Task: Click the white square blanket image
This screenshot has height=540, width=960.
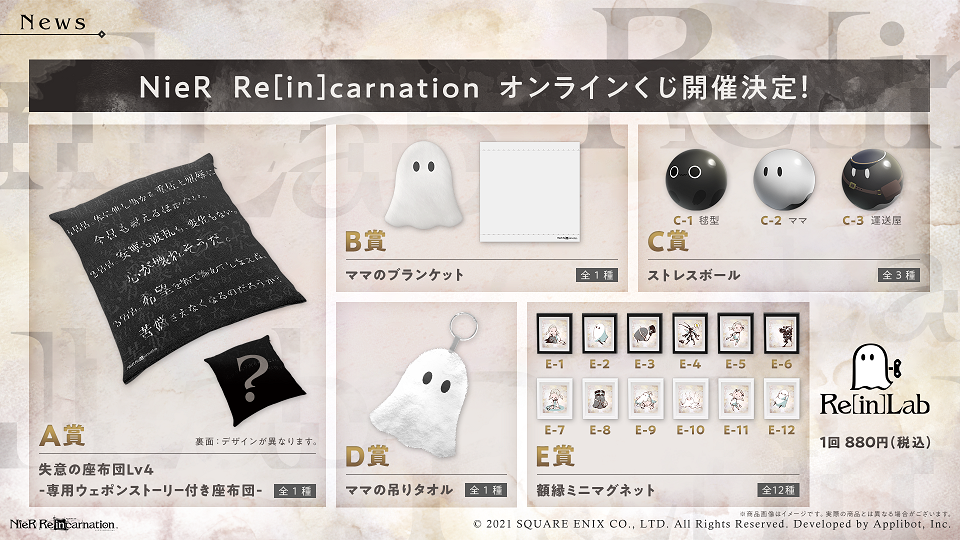Action: (x=530, y=192)
